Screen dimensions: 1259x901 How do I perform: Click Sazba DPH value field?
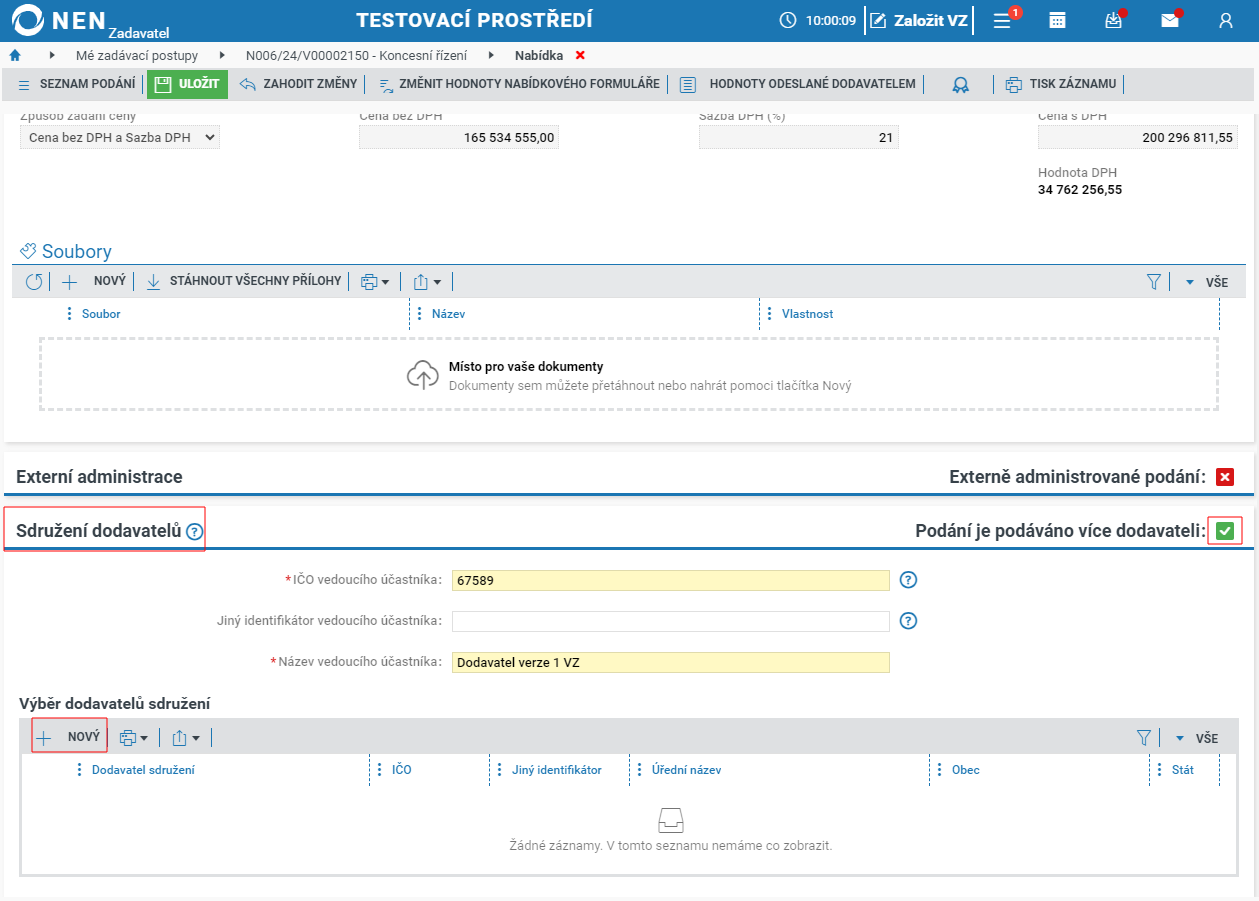(x=799, y=138)
